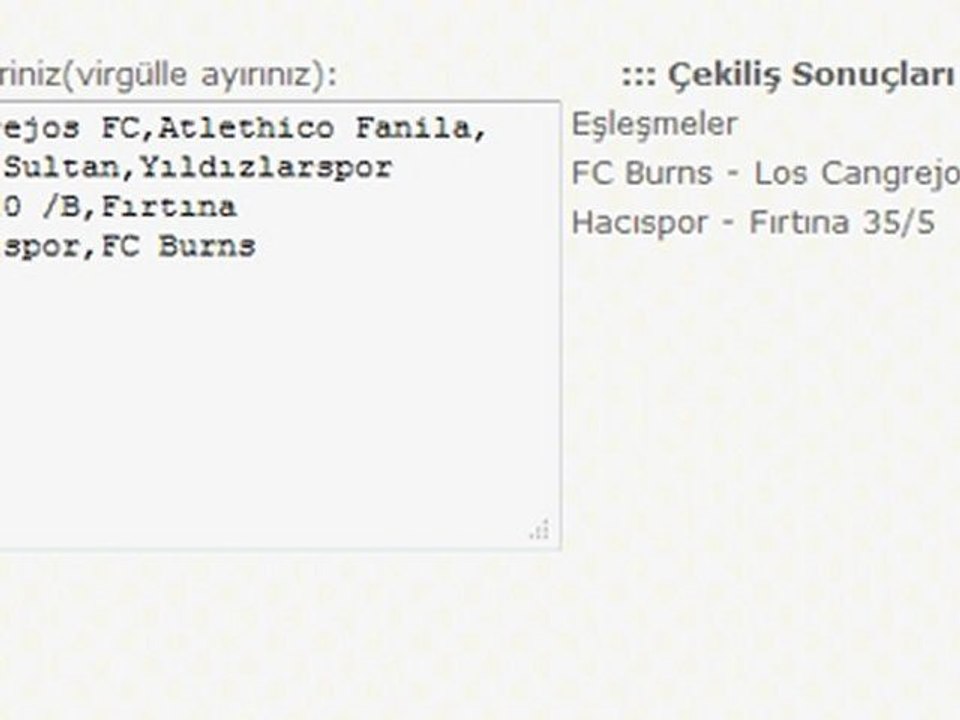
Task: Click the textarea resize grip handle
Action: (539, 530)
